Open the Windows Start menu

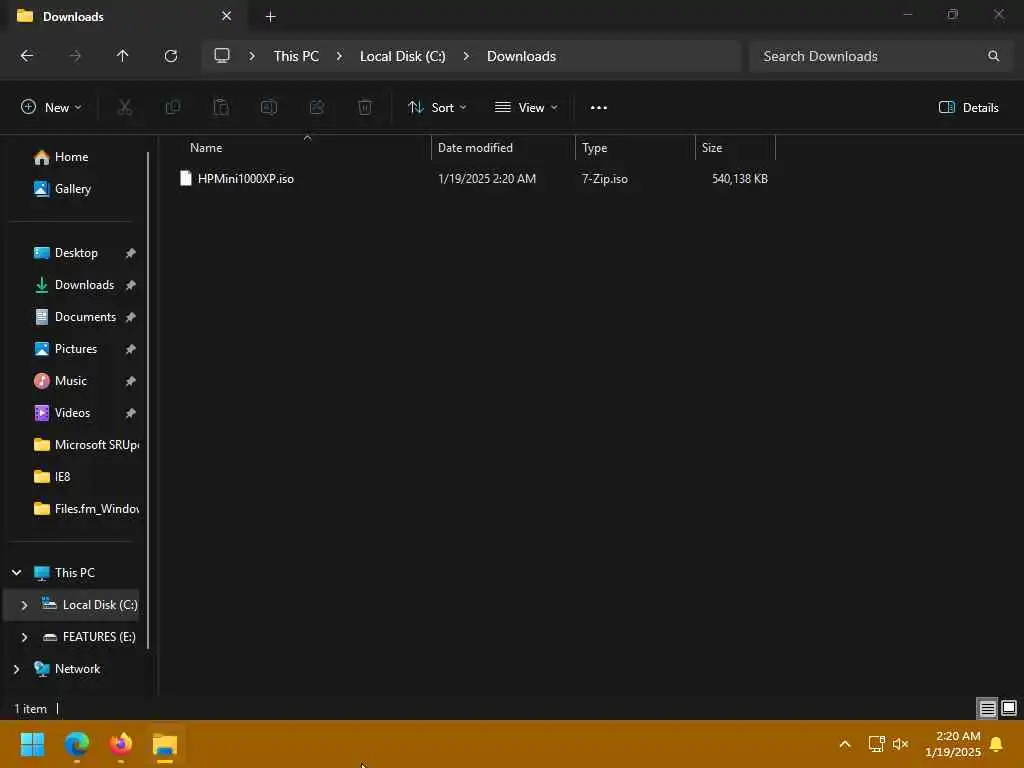[32, 744]
